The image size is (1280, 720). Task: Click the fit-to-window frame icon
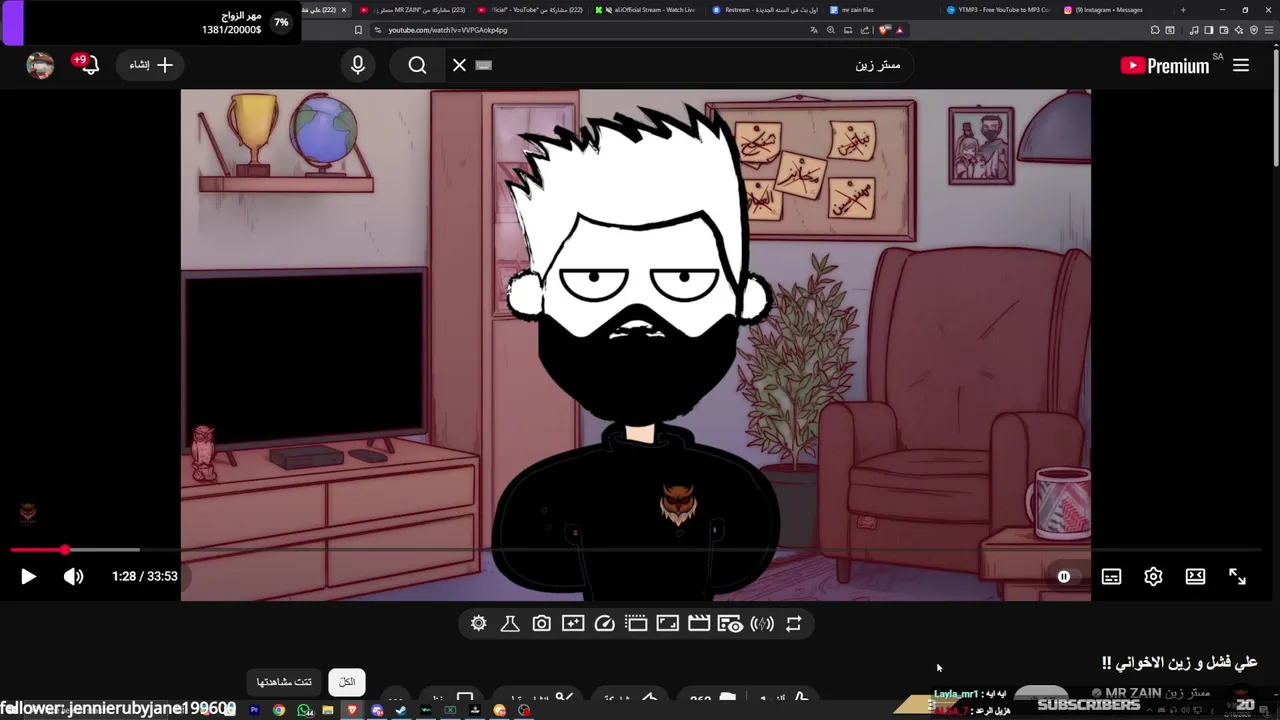[x=667, y=623]
